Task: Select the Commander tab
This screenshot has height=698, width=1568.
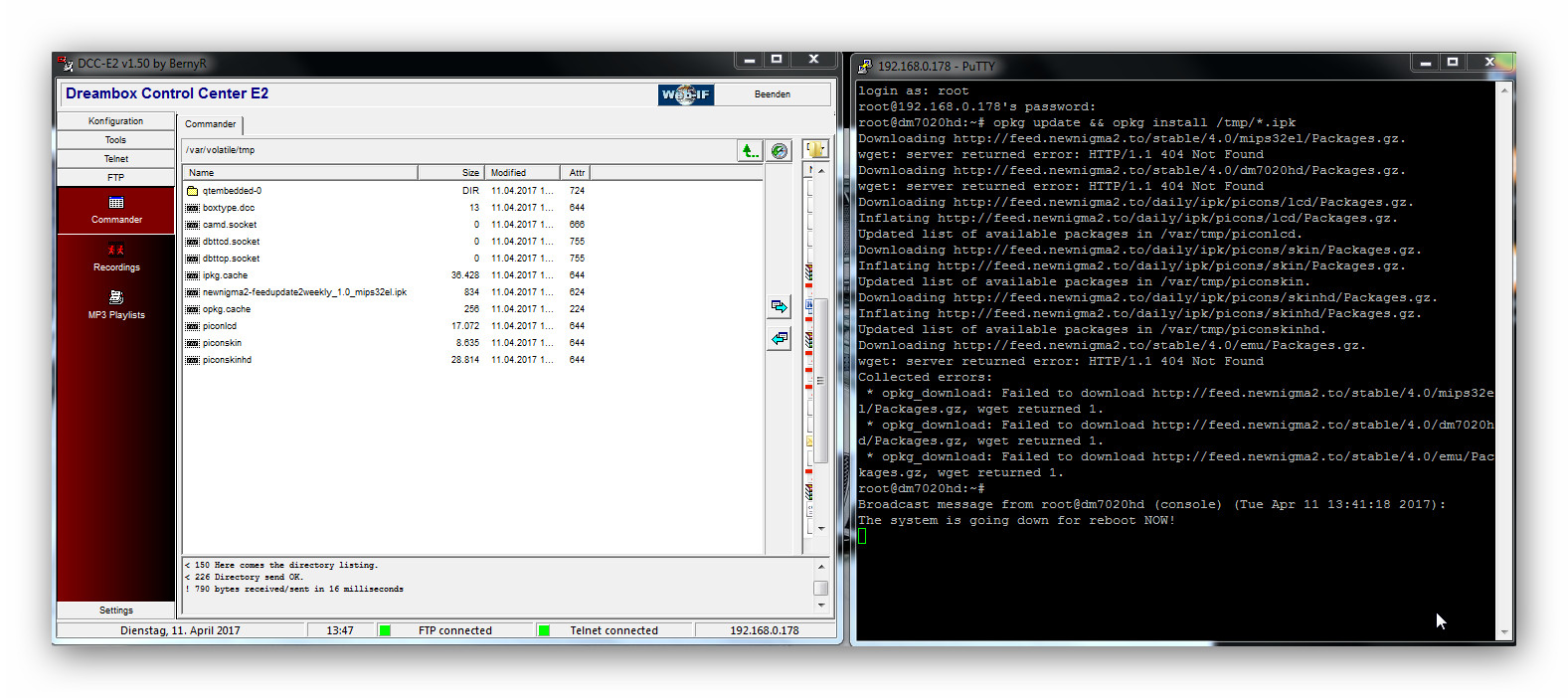Action: click(x=211, y=124)
